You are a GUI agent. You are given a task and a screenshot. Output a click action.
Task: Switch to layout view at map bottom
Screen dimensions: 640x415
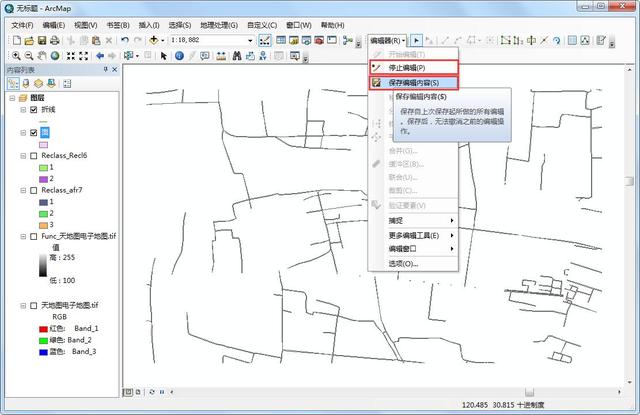coord(138,392)
